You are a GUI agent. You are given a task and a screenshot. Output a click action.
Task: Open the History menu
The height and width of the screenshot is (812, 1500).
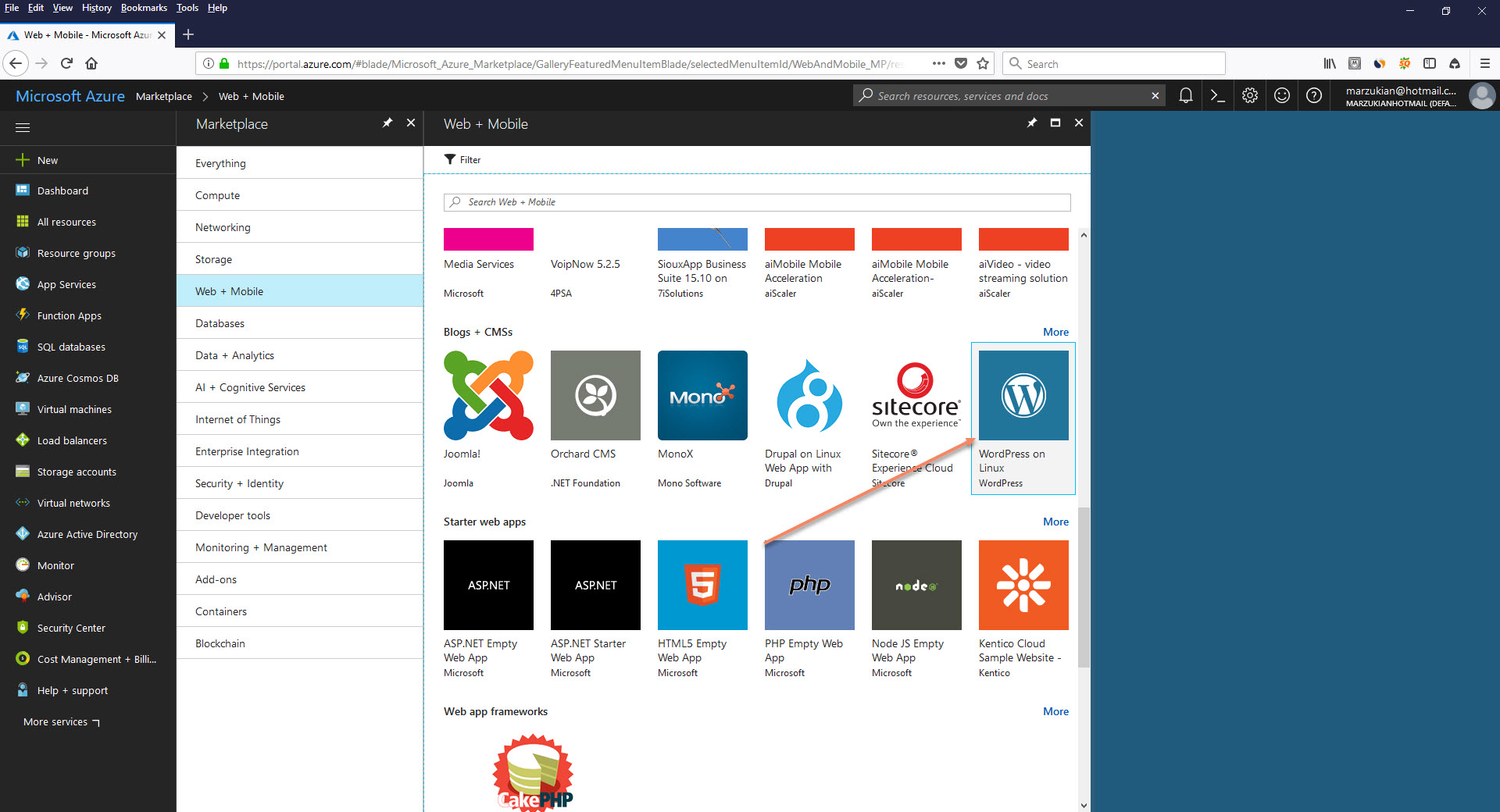(96, 8)
